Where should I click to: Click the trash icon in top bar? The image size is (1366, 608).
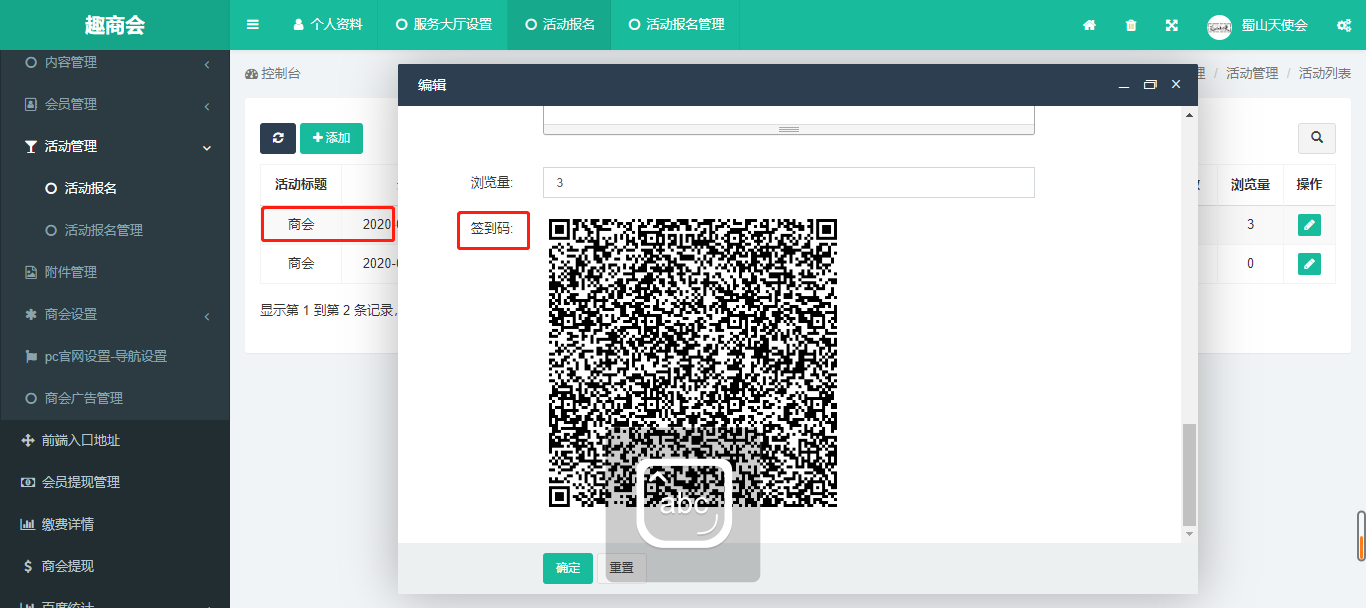tap(1131, 25)
